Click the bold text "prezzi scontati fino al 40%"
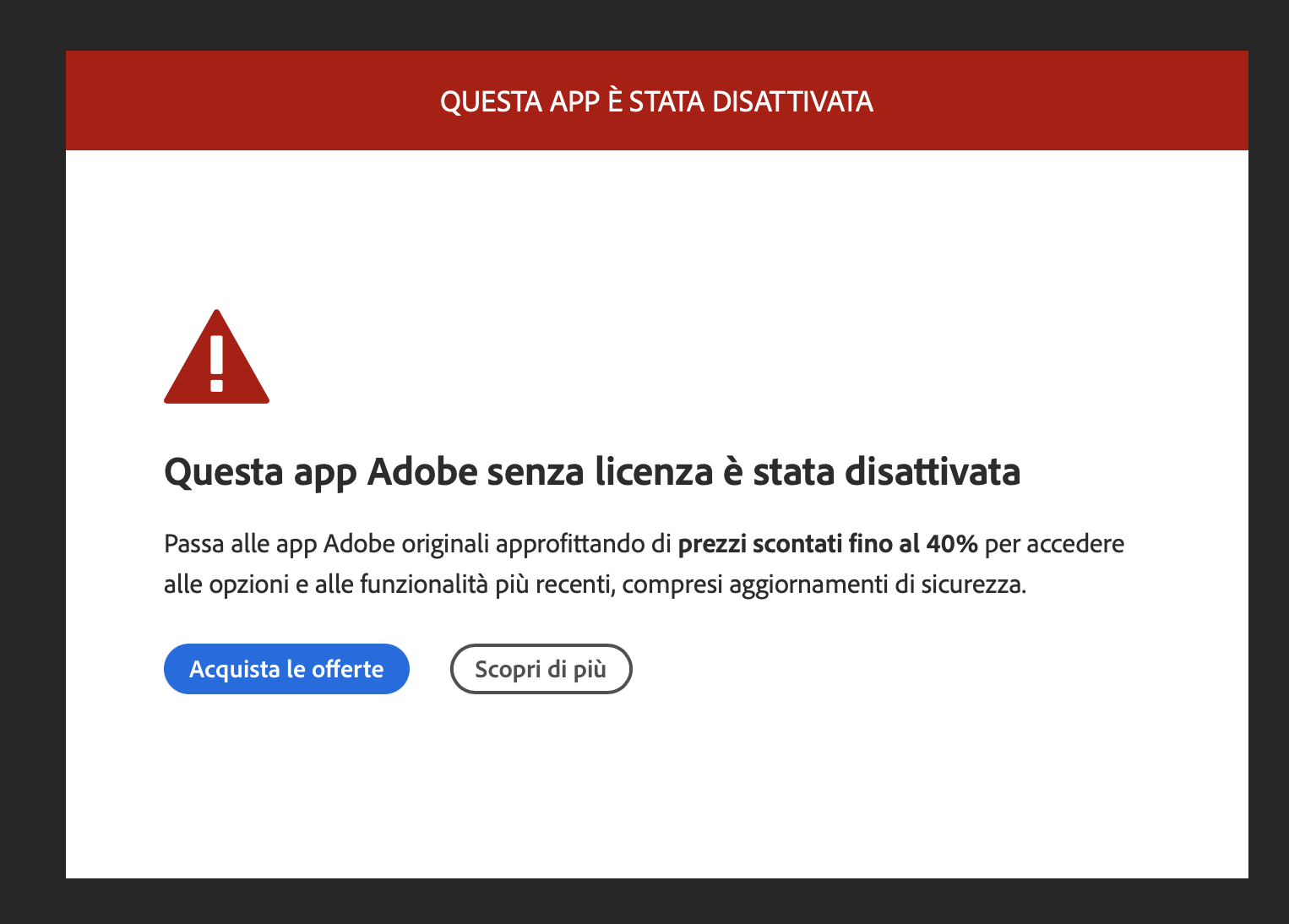 [x=828, y=544]
